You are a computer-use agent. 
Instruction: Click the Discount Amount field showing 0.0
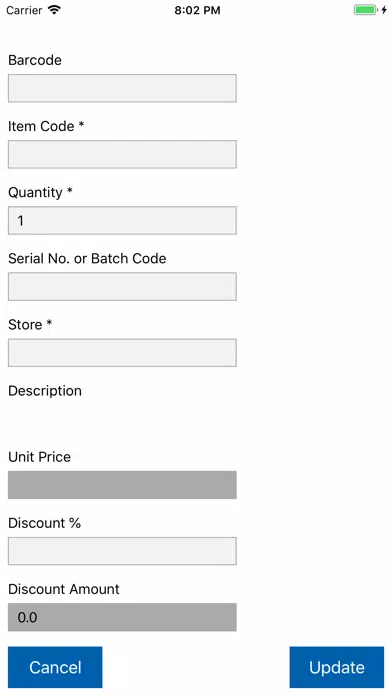122,617
